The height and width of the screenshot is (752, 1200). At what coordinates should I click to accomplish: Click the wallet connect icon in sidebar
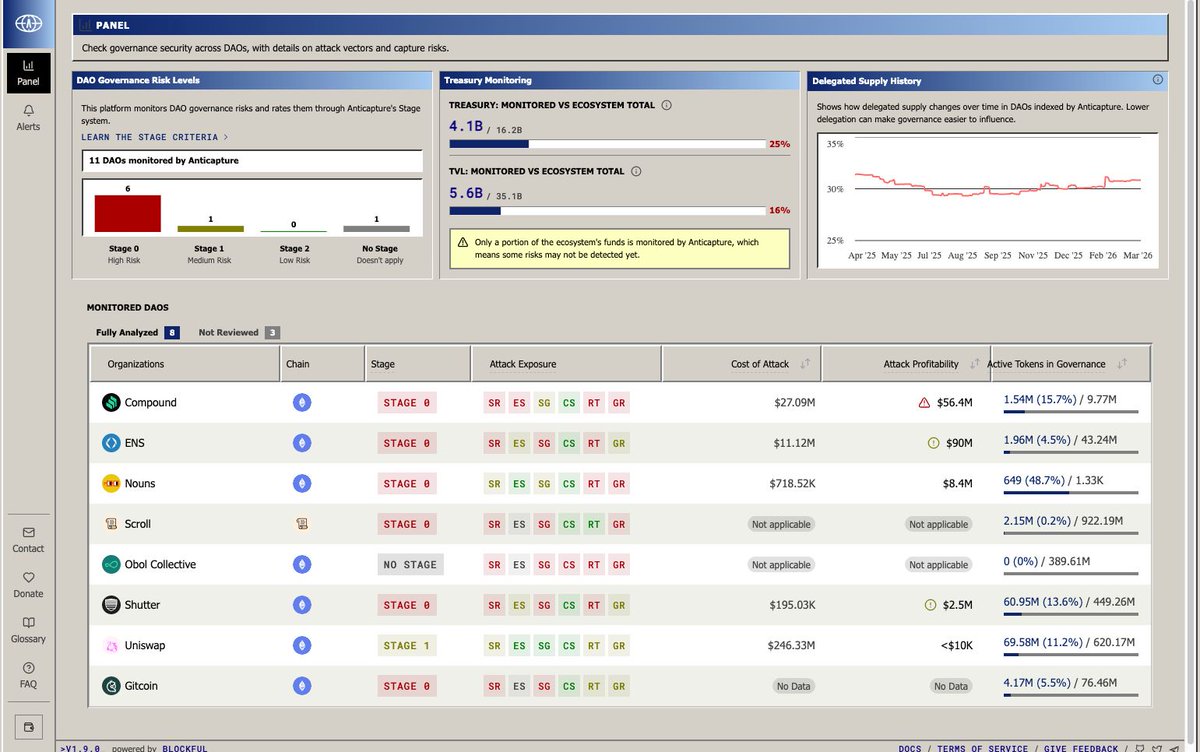point(28,726)
